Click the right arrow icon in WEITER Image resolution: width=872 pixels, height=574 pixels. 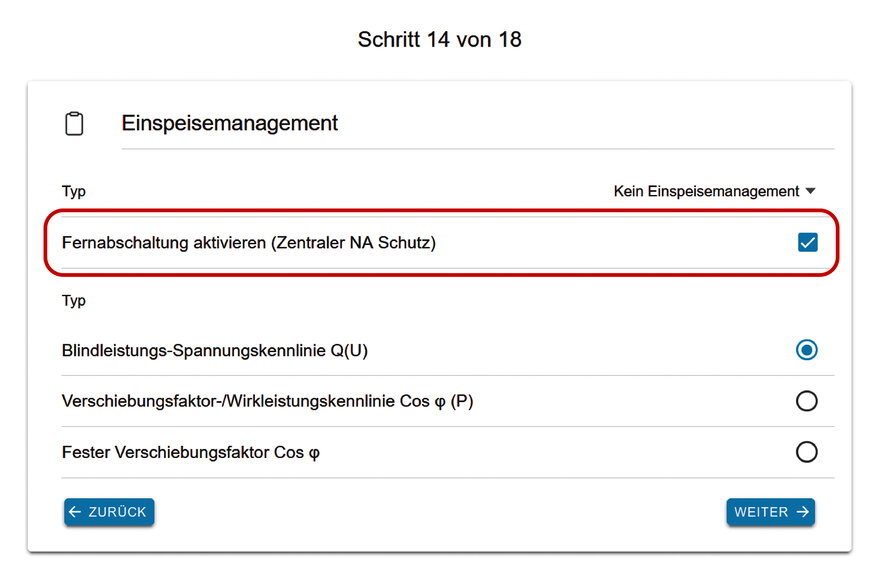coord(802,512)
